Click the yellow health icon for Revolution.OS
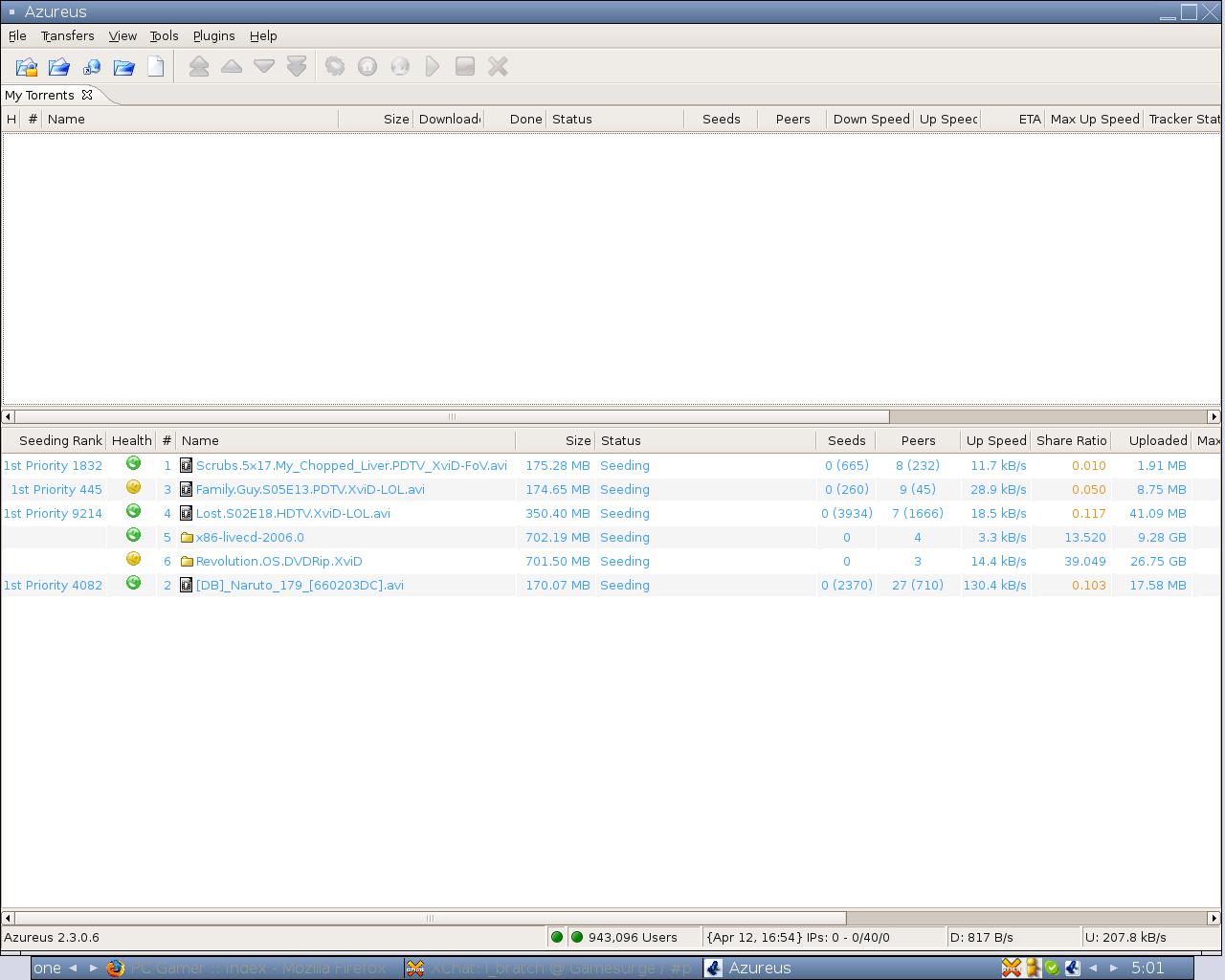 pos(133,559)
